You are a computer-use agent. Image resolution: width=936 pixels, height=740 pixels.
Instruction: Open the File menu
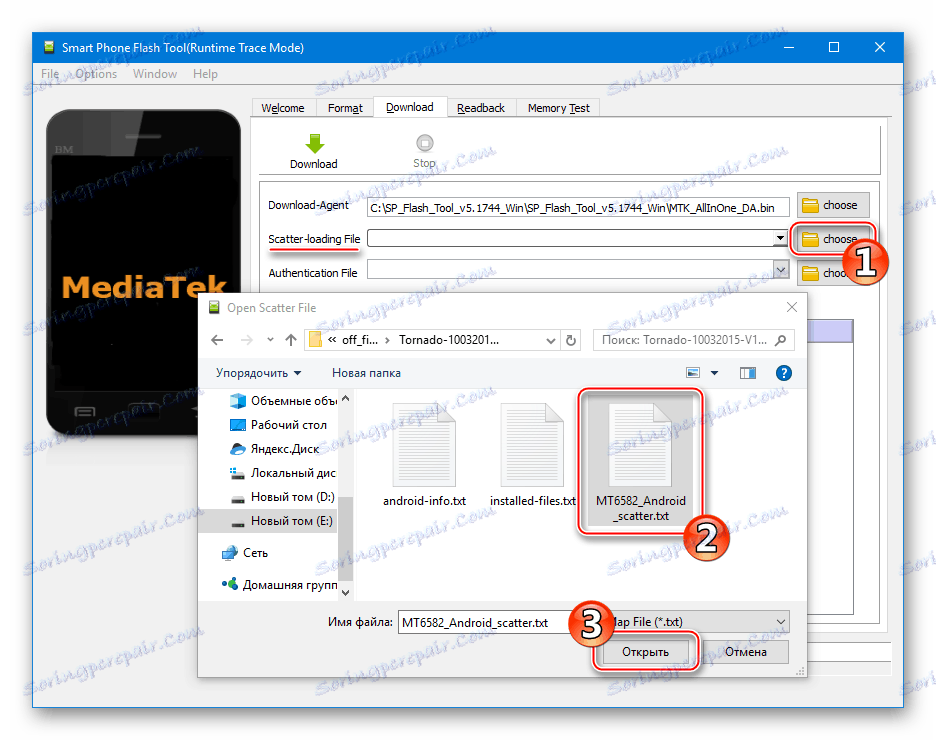50,74
